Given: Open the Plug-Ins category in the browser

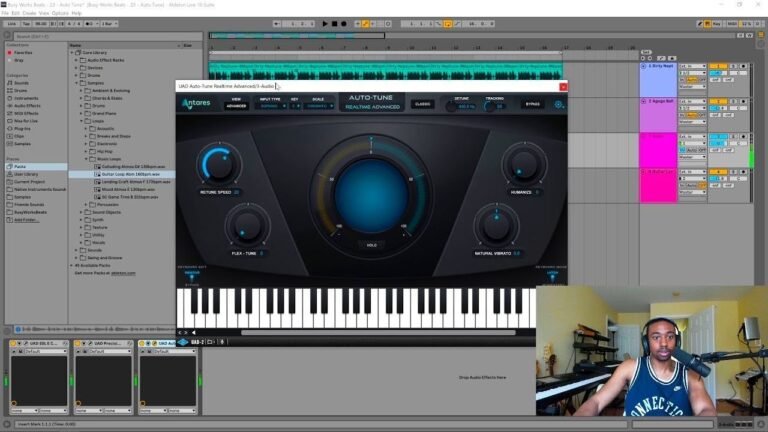Looking at the screenshot, I should click(x=20, y=128).
